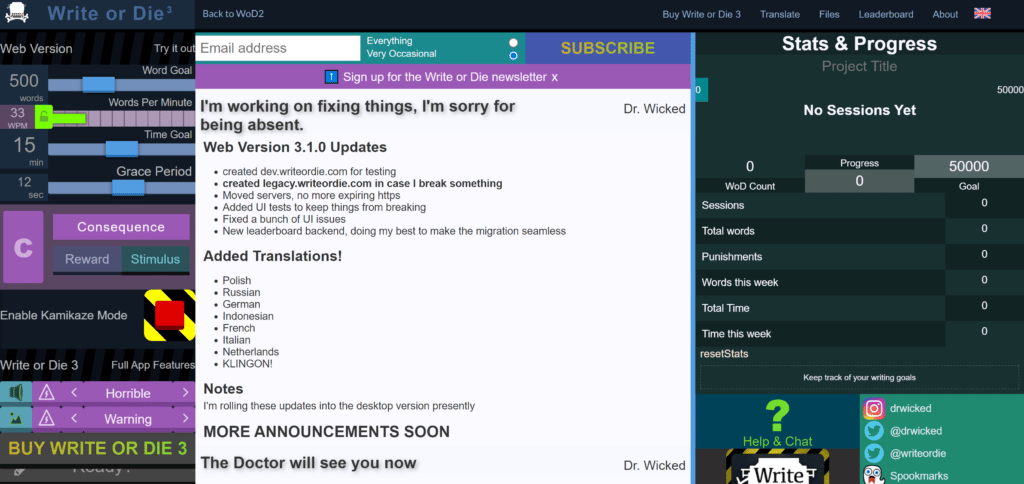Open Buy Write or Die 3 nav item

tap(701, 14)
